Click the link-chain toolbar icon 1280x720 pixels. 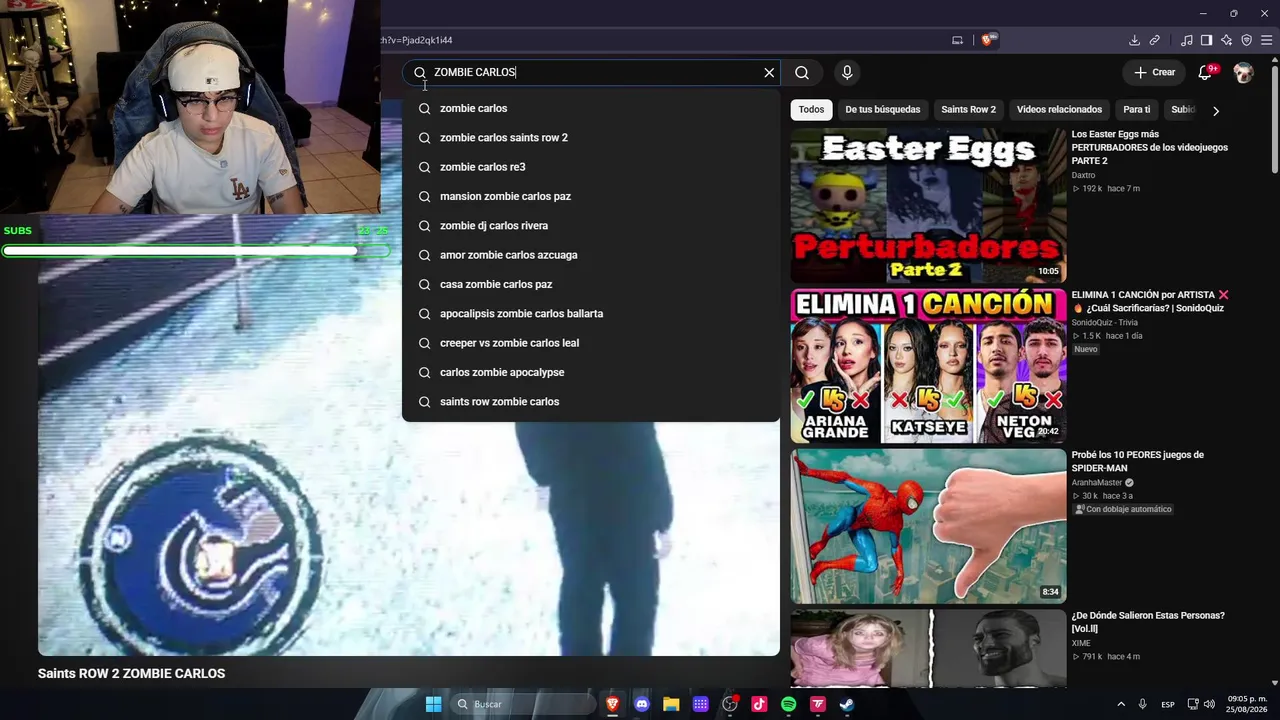[x=1155, y=40]
